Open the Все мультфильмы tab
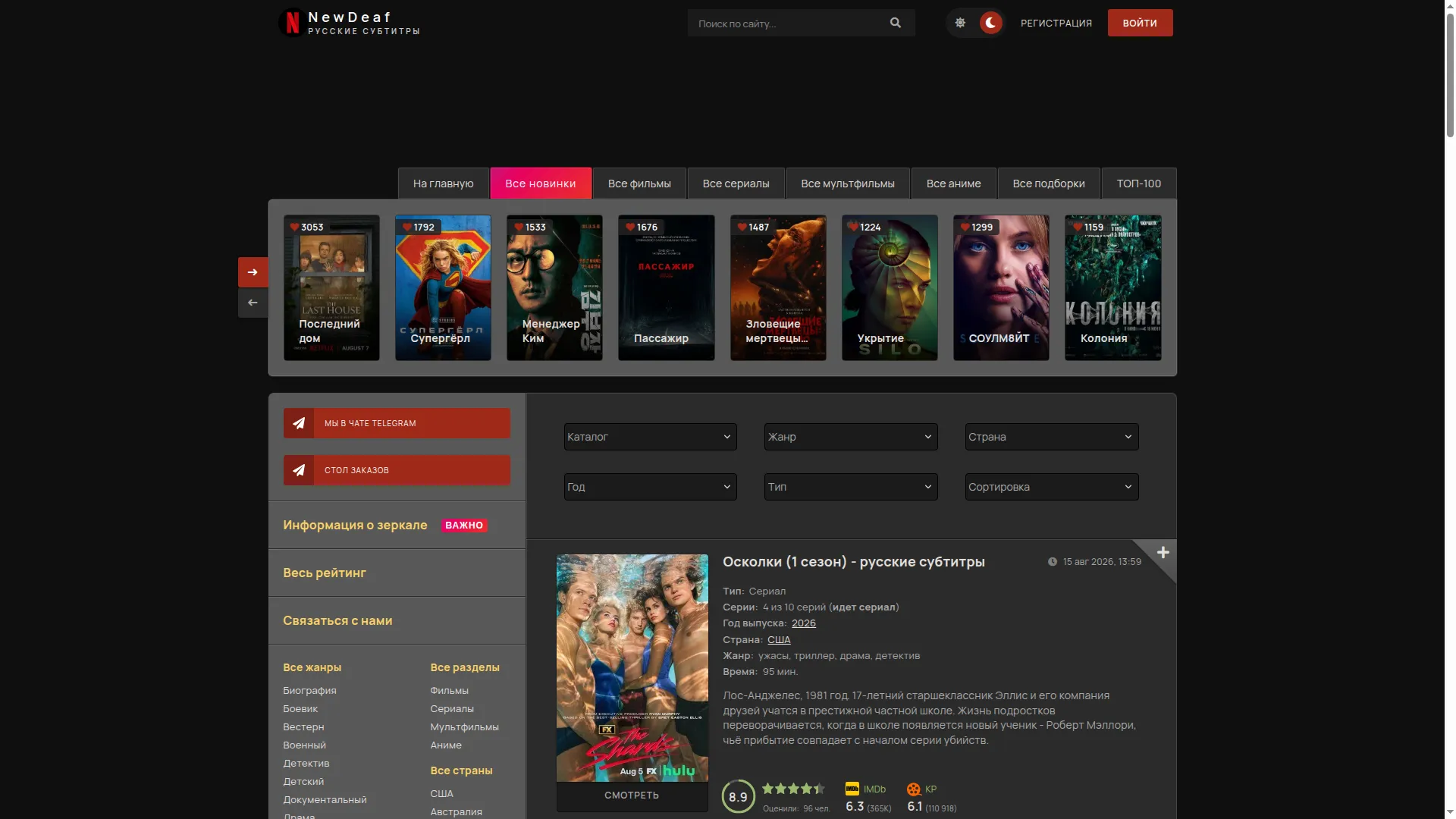 (x=848, y=184)
